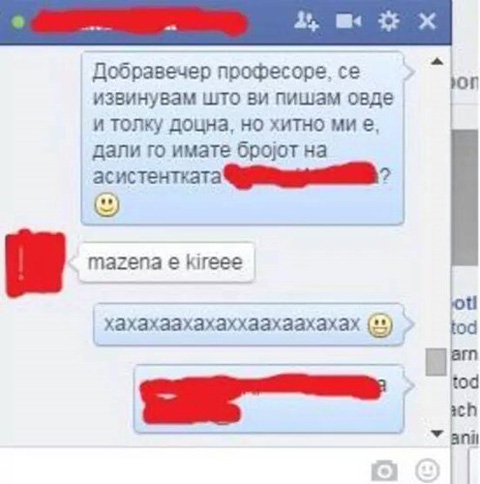The width and height of the screenshot is (480, 484).
Task: Click the background page scrollbar on right
Action: pos(464,198)
